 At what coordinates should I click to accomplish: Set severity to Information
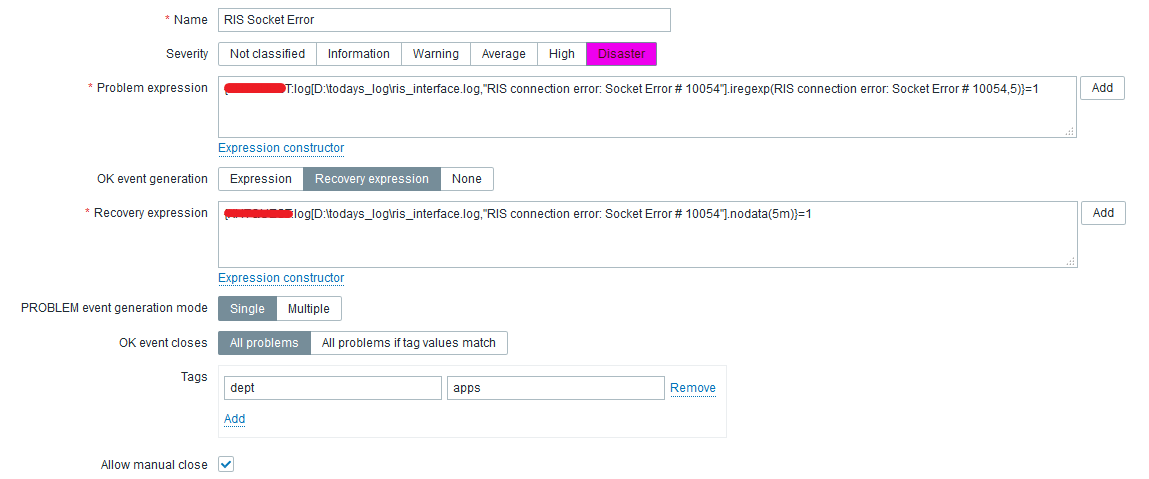[x=358, y=54]
